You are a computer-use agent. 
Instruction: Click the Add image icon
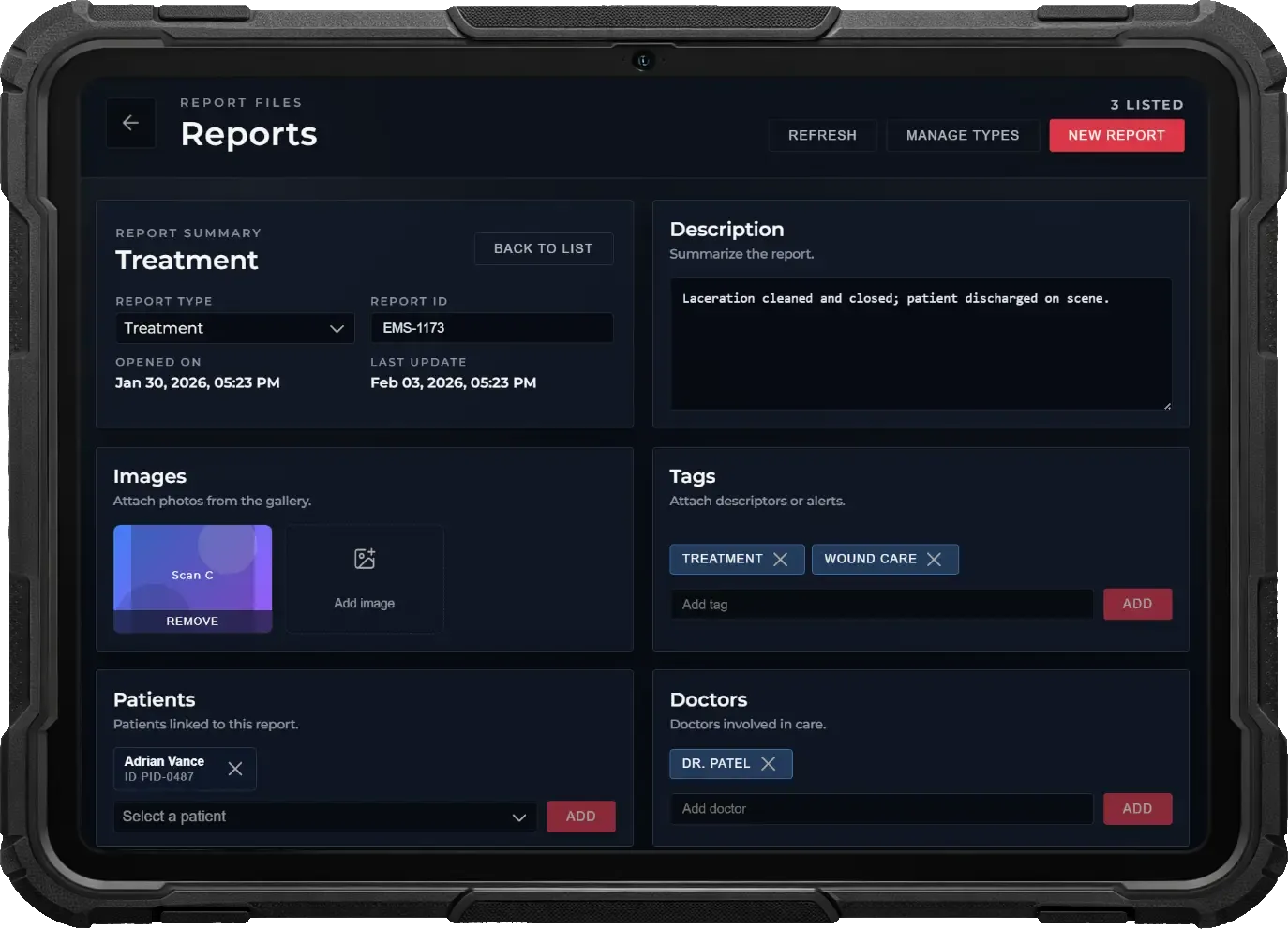pyautogui.click(x=365, y=560)
